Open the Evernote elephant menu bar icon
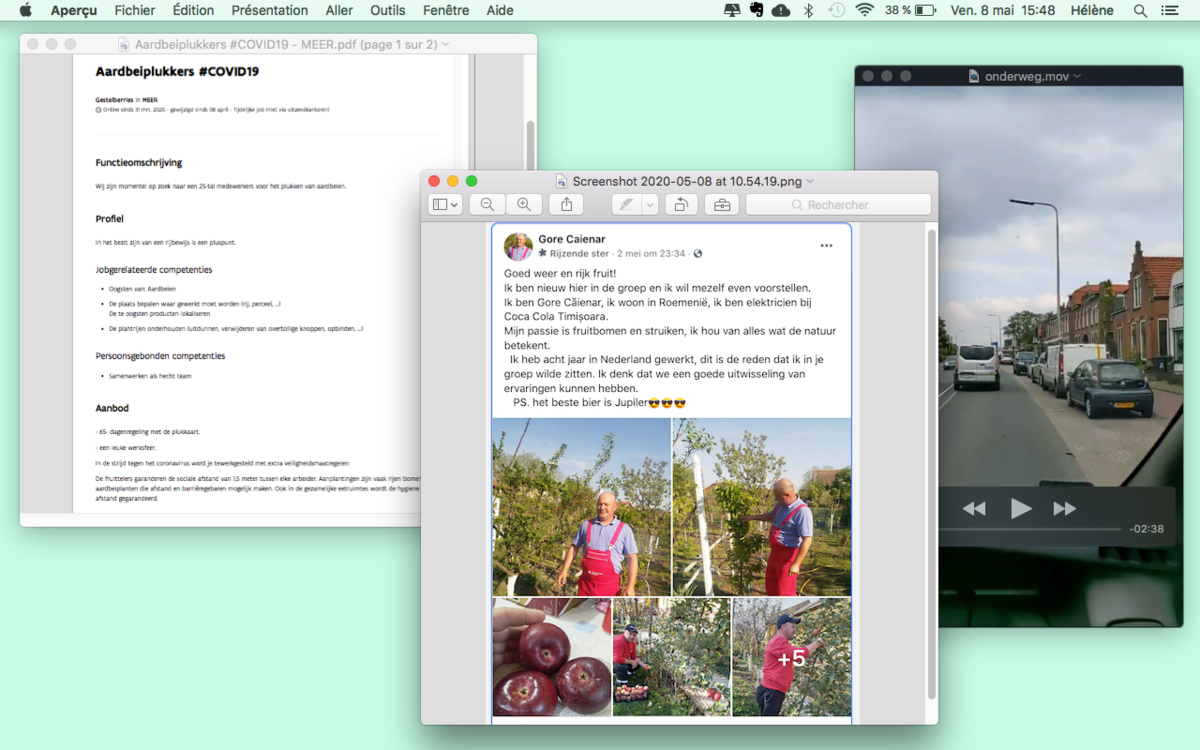 click(x=757, y=10)
